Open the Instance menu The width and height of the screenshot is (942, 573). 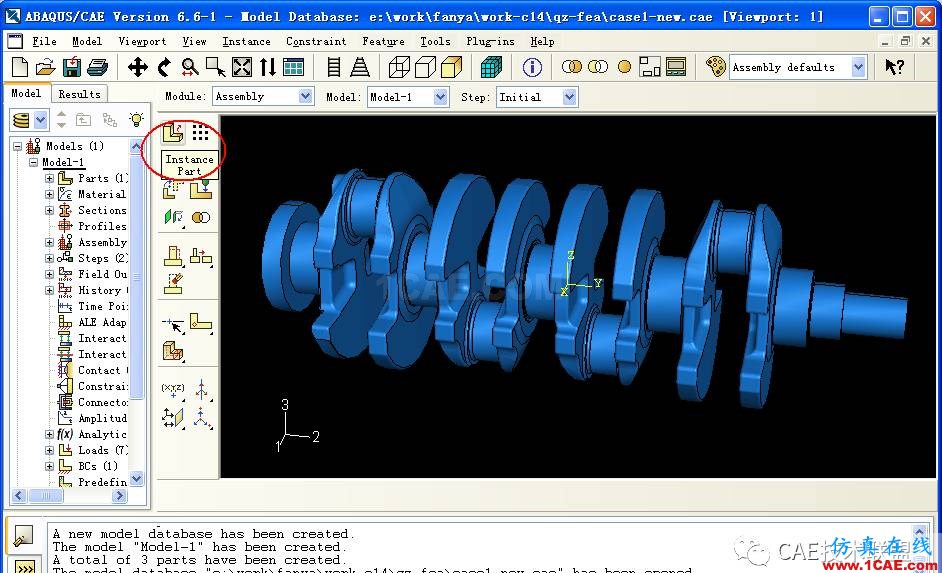coord(246,41)
